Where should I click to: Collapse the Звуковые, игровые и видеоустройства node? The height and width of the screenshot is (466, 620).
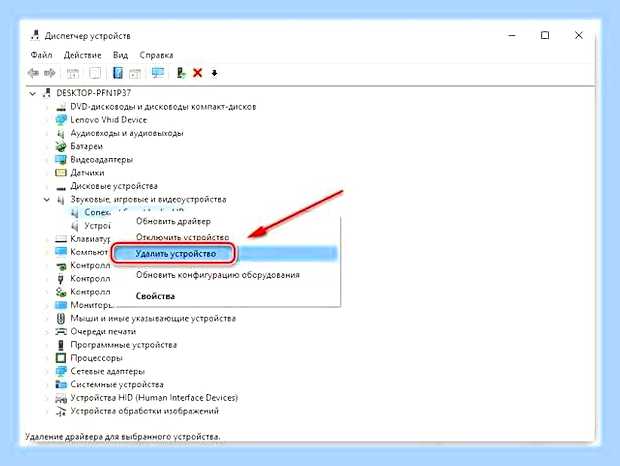[47, 200]
